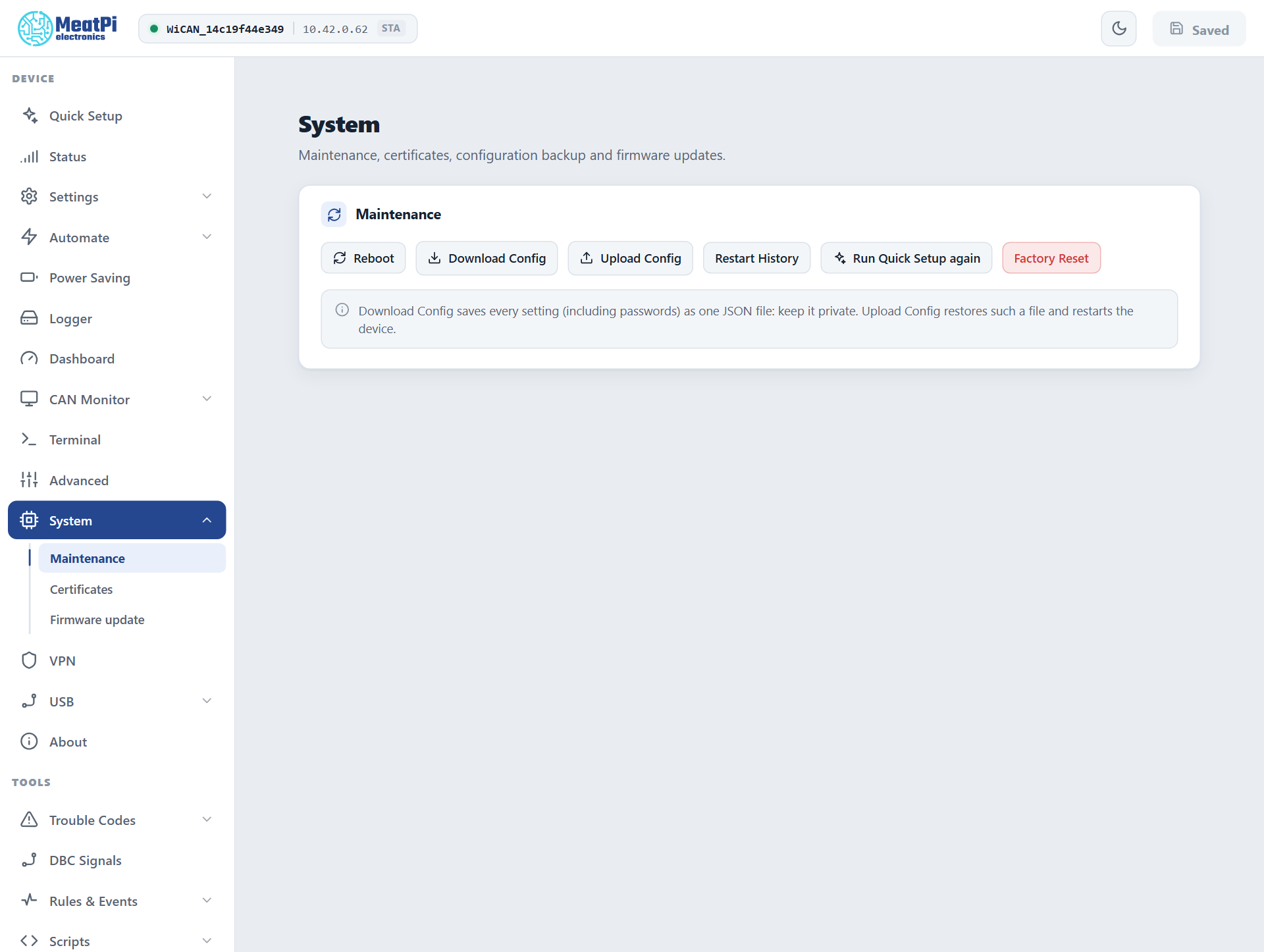This screenshot has height=952, width=1264.
Task: Click the Terminal prompt icon
Action: pos(30,439)
